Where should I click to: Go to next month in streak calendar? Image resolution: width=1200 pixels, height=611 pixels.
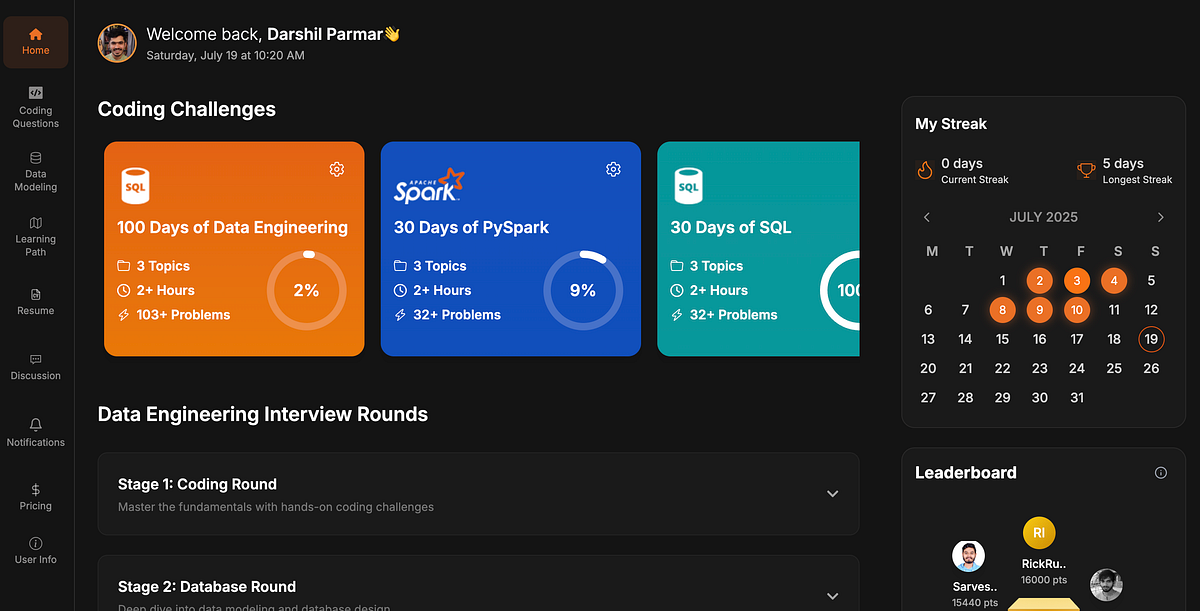1160,216
